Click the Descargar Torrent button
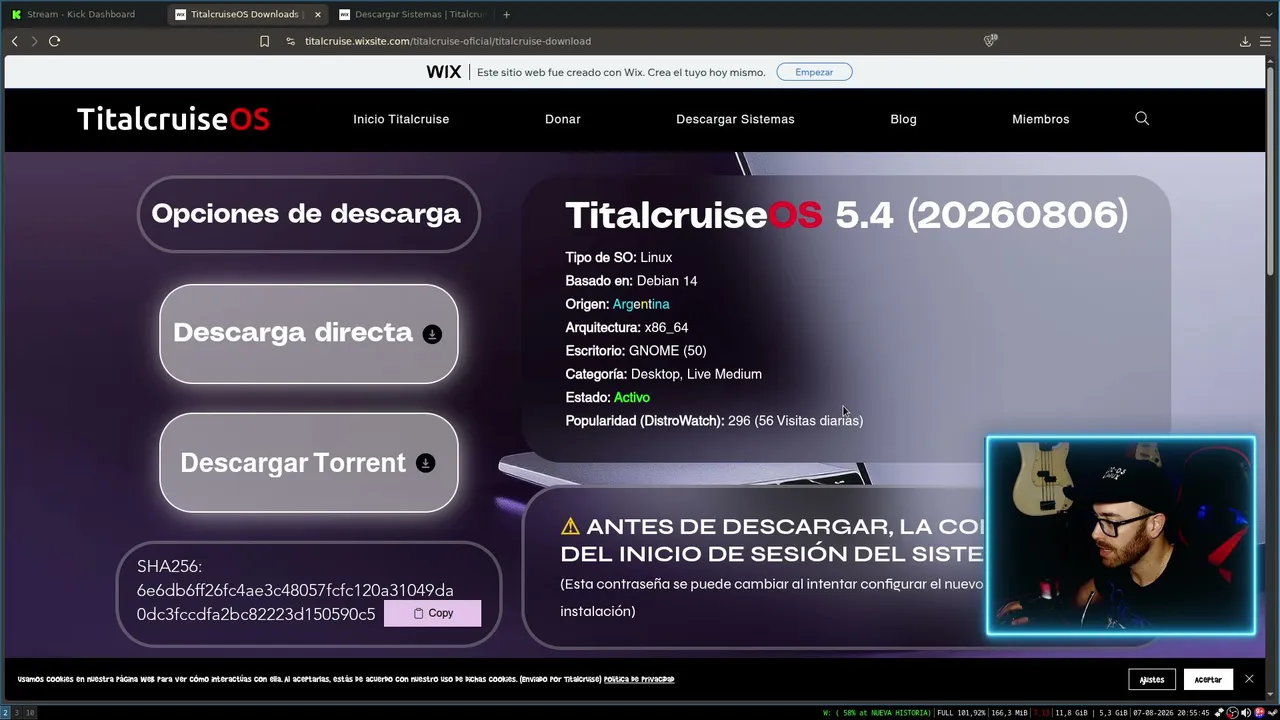Image resolution: width=1280 pixels, height=720 pixels. (x=309, y=463)
